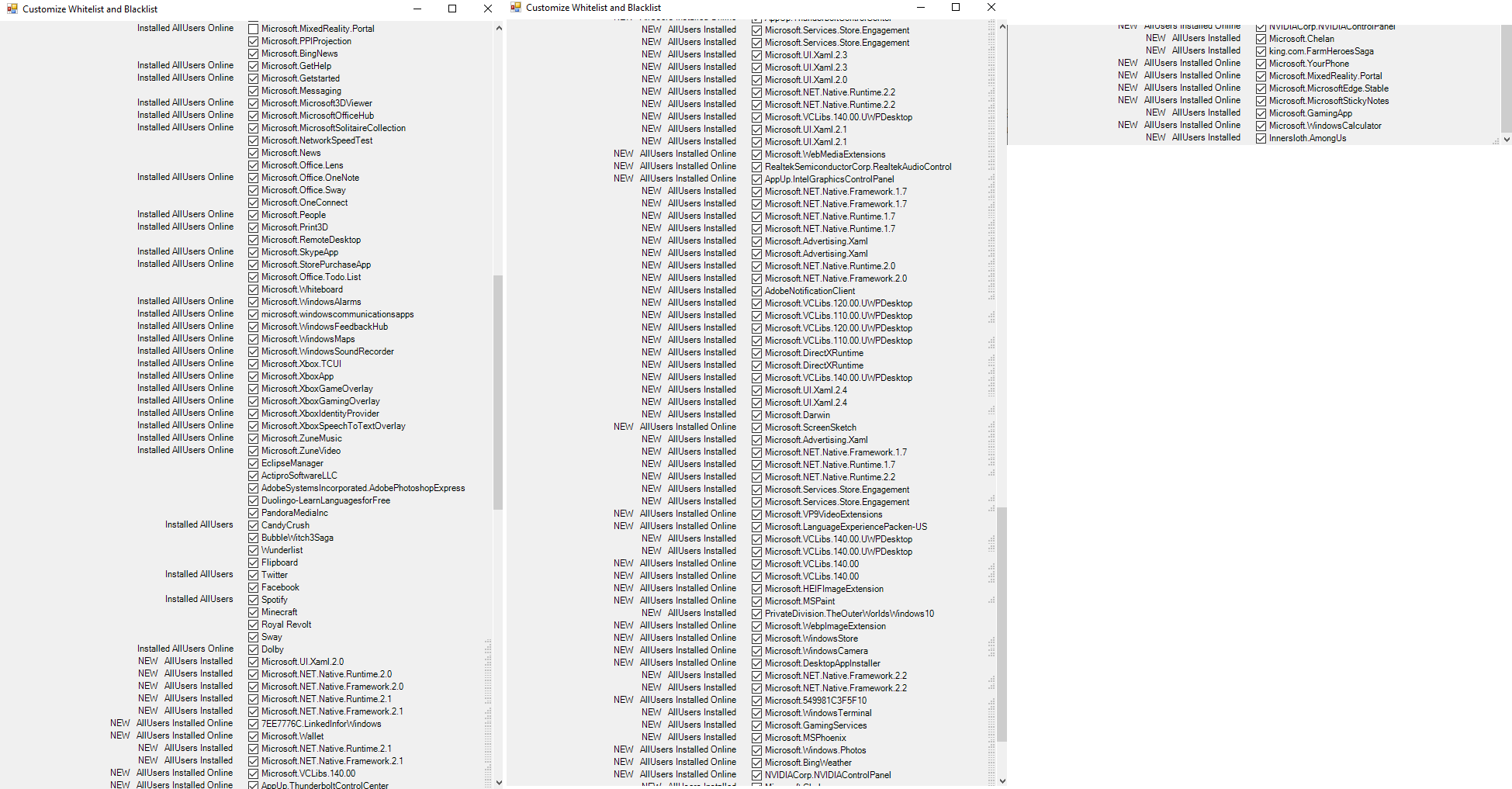Viewport: 1512px width, 789px height.
Task: Click the 'Royal Revolt' label text
Action: 286,625
